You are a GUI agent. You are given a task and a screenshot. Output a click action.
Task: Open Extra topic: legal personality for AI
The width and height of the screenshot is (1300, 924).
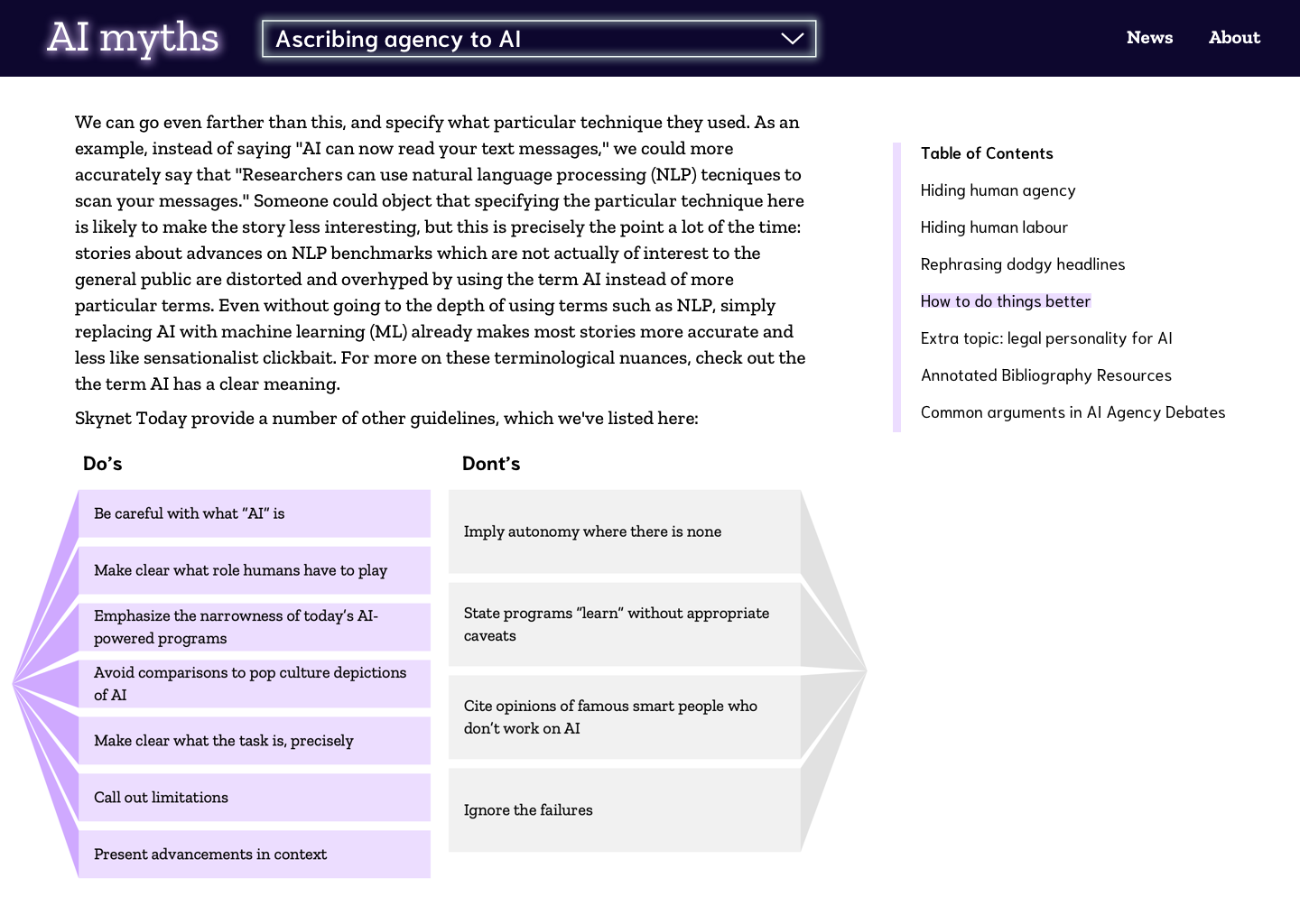[x=1046, y=338]
